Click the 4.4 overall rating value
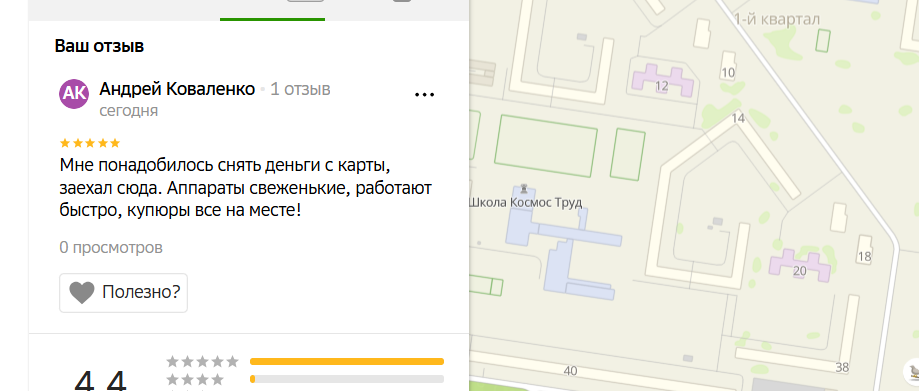Viewport: 919px width, 391px height. [100, 381]
